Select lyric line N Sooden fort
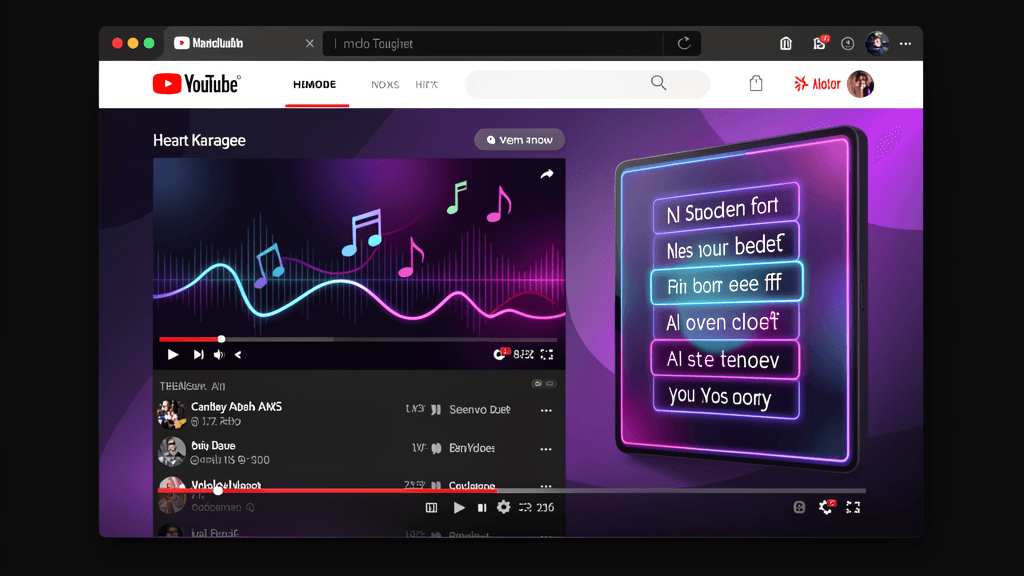The image size is (1024, 576). [x=725, y=209]
